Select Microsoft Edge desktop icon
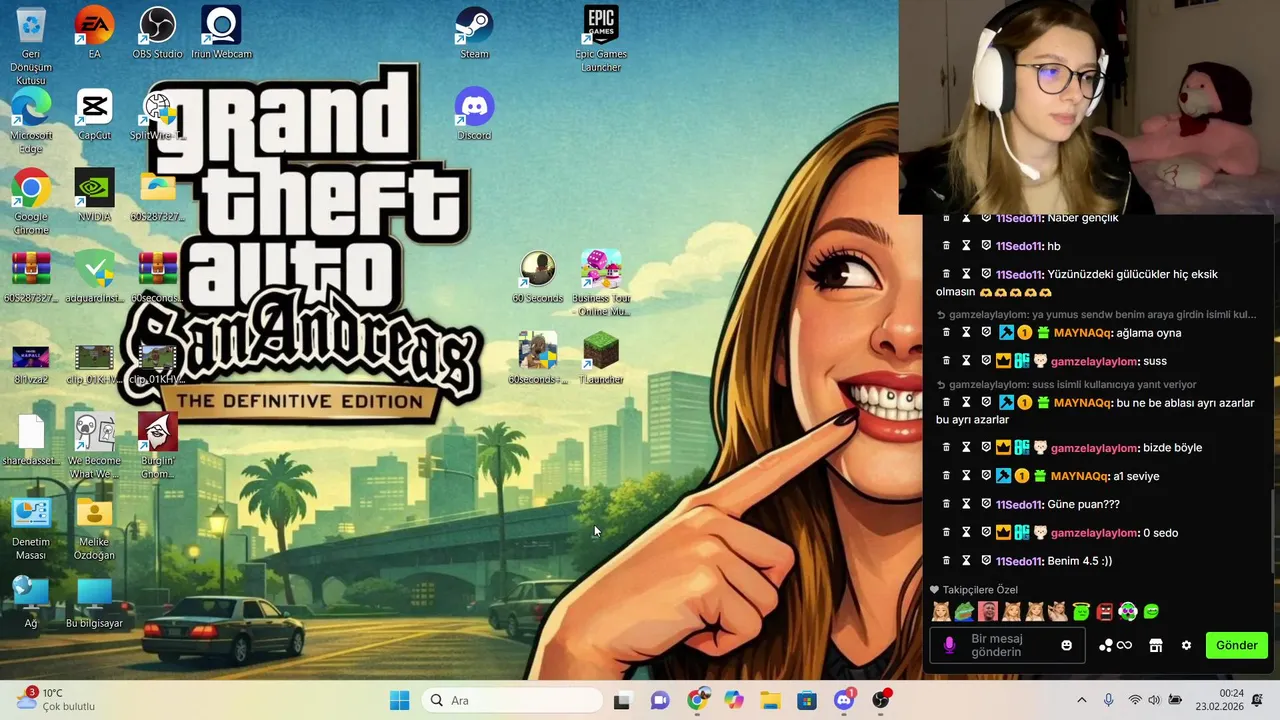The image size is (1280, 720). [x=31, y=120]
